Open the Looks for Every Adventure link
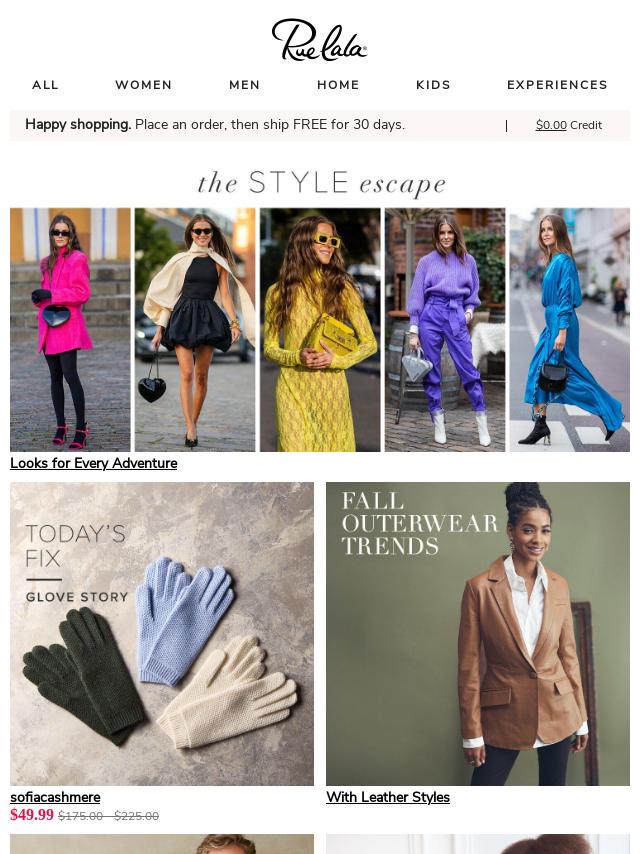This screenshot has width=640, height=854. pos(94,463)
